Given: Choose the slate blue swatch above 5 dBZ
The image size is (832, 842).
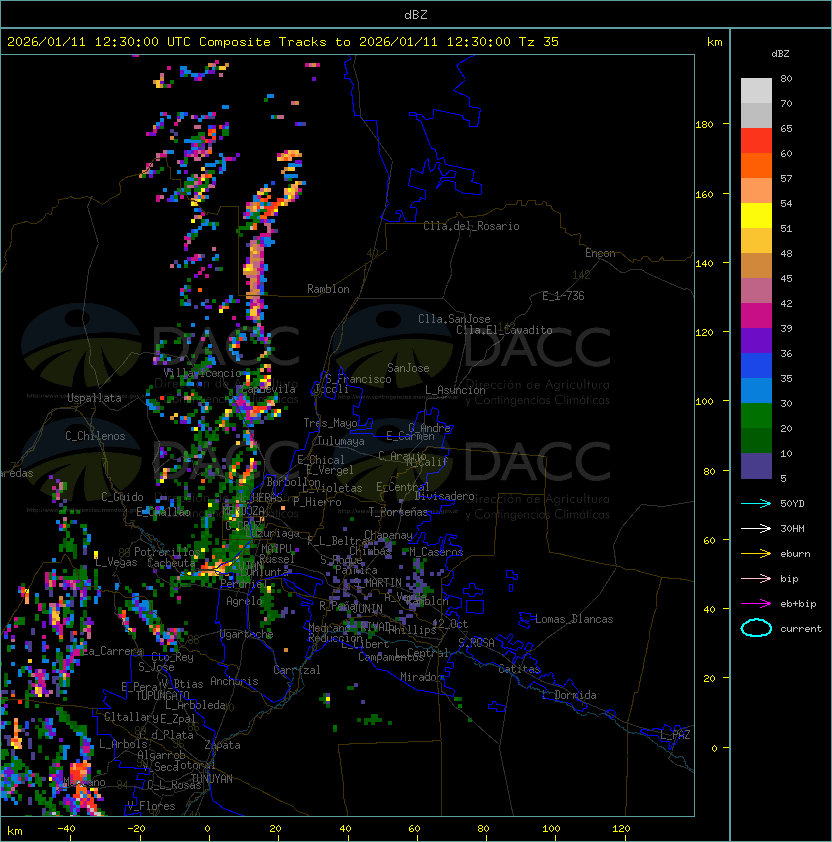Looking at the screenshot, I should click(x=756, y=466).
